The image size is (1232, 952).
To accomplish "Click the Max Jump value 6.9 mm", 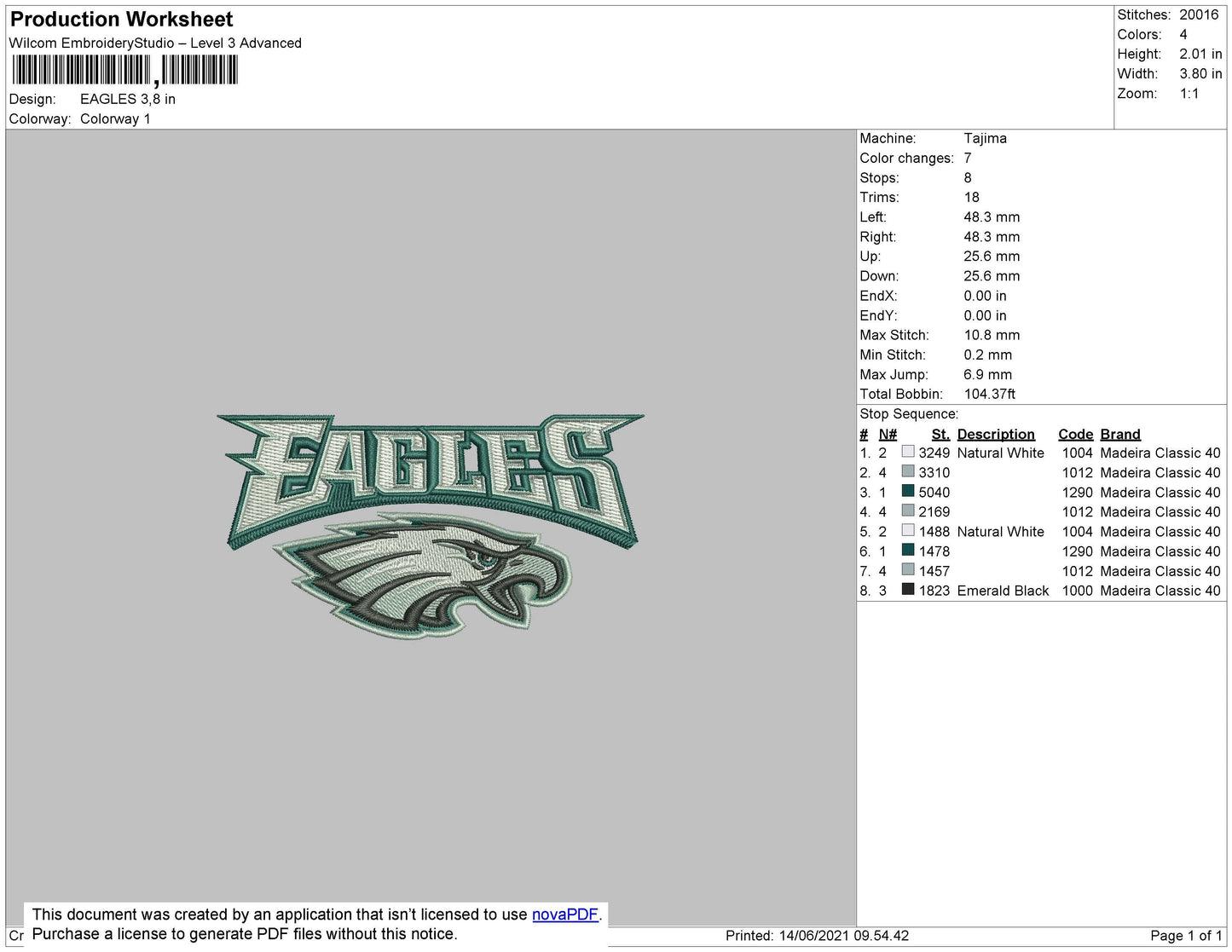I will click(988, 374).
